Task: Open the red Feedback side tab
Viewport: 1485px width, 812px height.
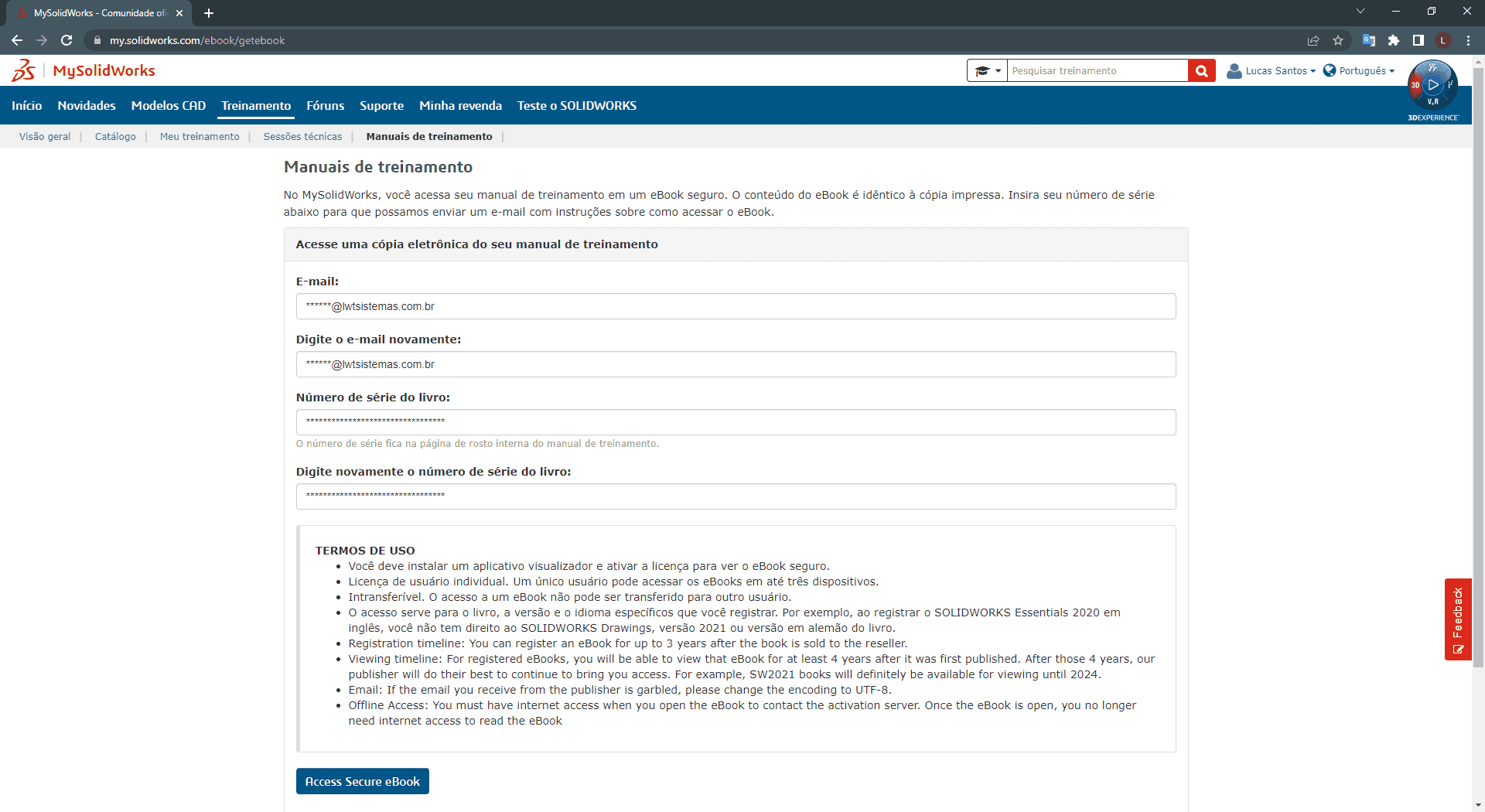Action: 1457,619
